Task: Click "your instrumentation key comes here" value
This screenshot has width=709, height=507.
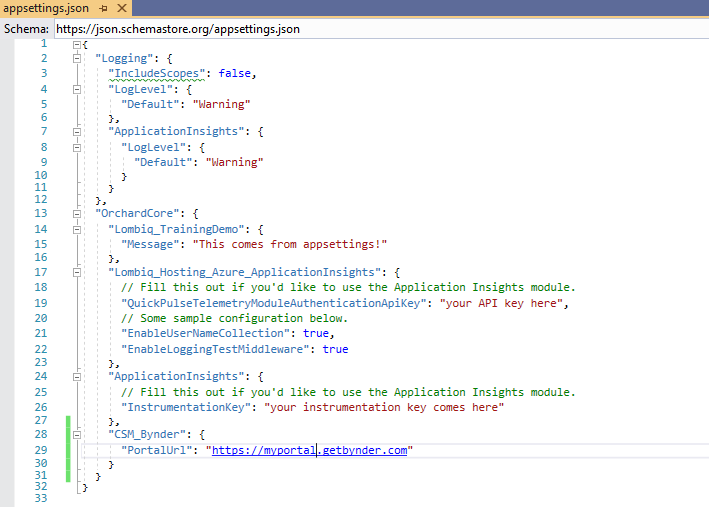Action: [x=384, y=407]
